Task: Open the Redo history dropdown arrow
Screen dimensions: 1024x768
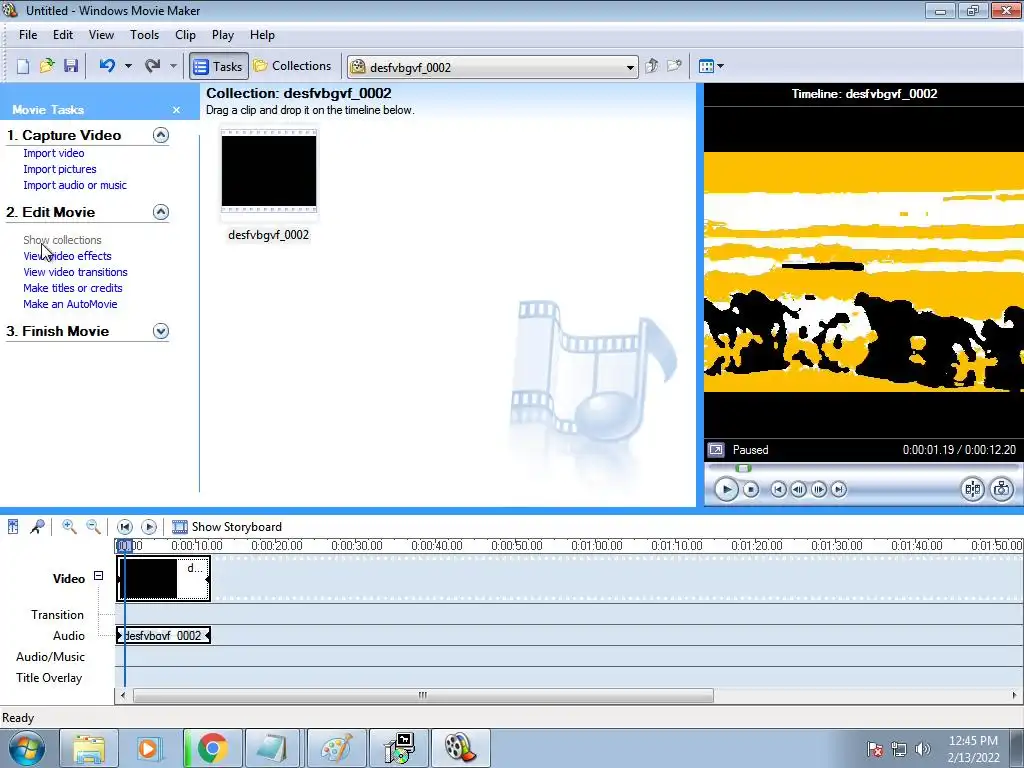Action: (x=173, y=66)
